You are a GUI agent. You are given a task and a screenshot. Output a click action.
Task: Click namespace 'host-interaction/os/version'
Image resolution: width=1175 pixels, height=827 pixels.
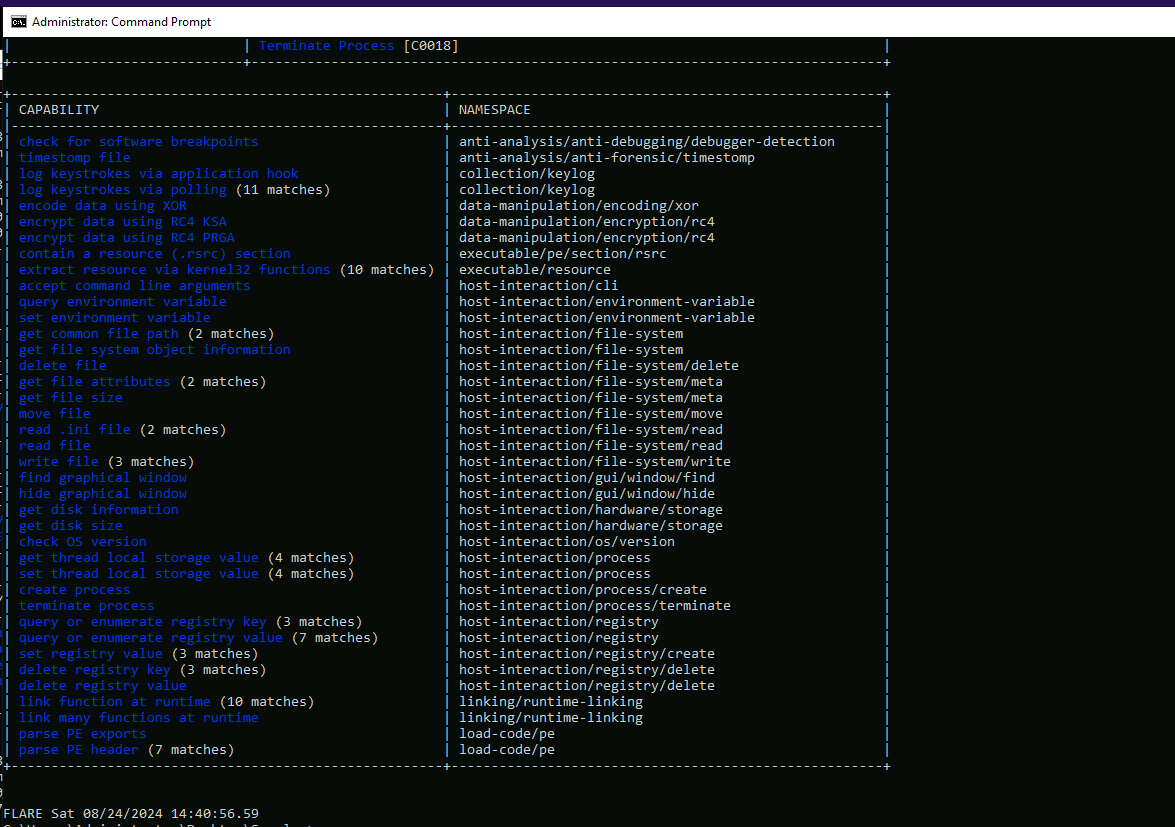point(567,542)
